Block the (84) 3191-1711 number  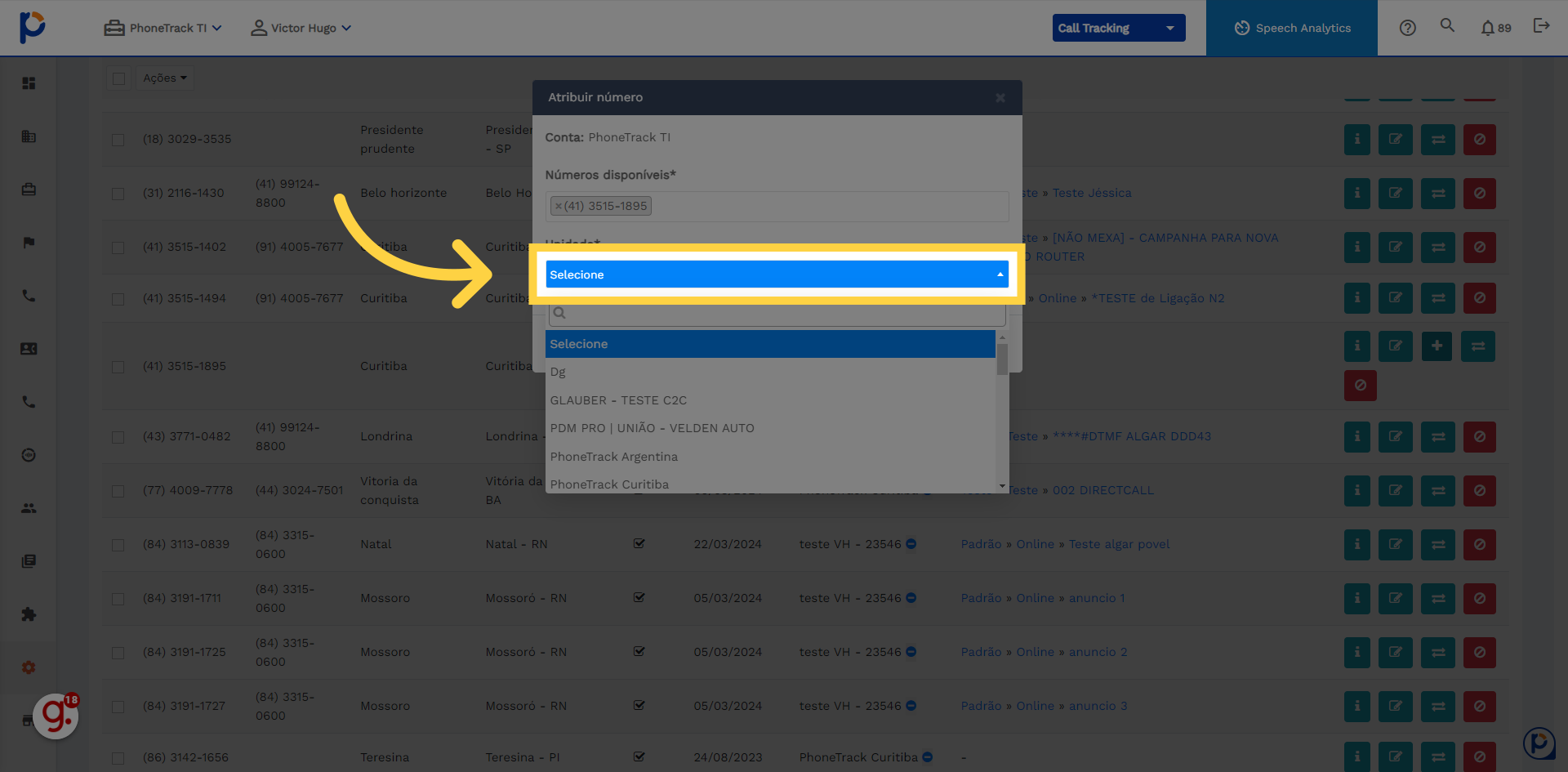[1480, 599]
